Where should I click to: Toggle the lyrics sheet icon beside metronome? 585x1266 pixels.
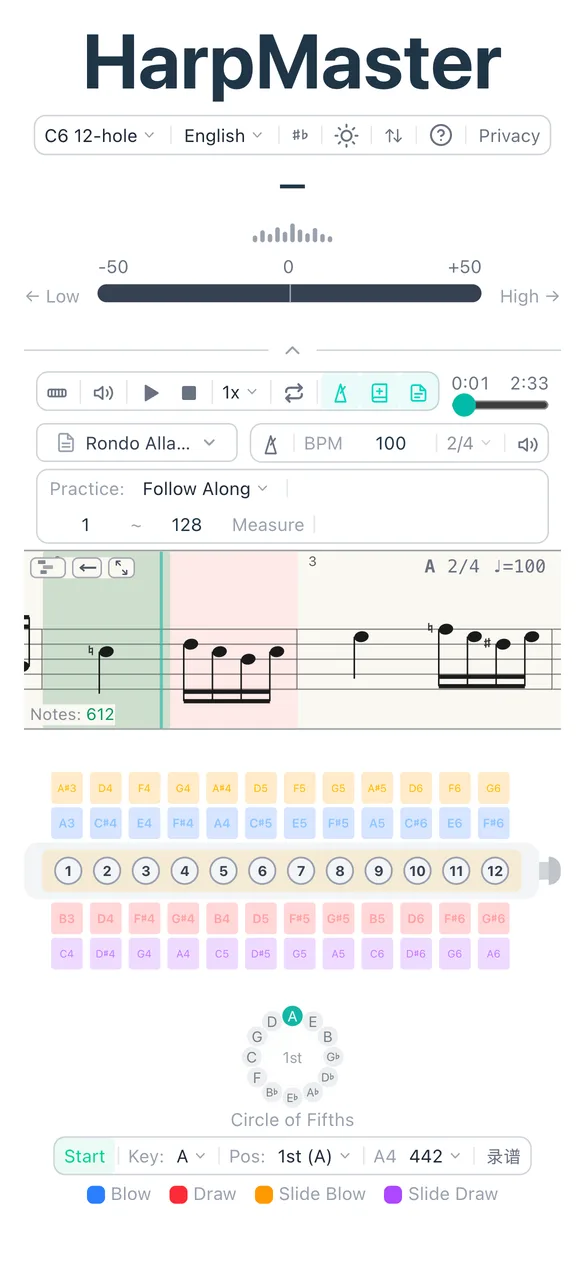click(417, 392)
